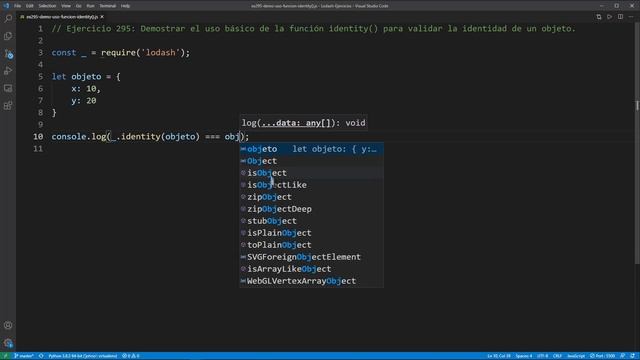This screenshot has width=640, height=360.
Task: Open the Terminal menu
Action: [108, 6]
